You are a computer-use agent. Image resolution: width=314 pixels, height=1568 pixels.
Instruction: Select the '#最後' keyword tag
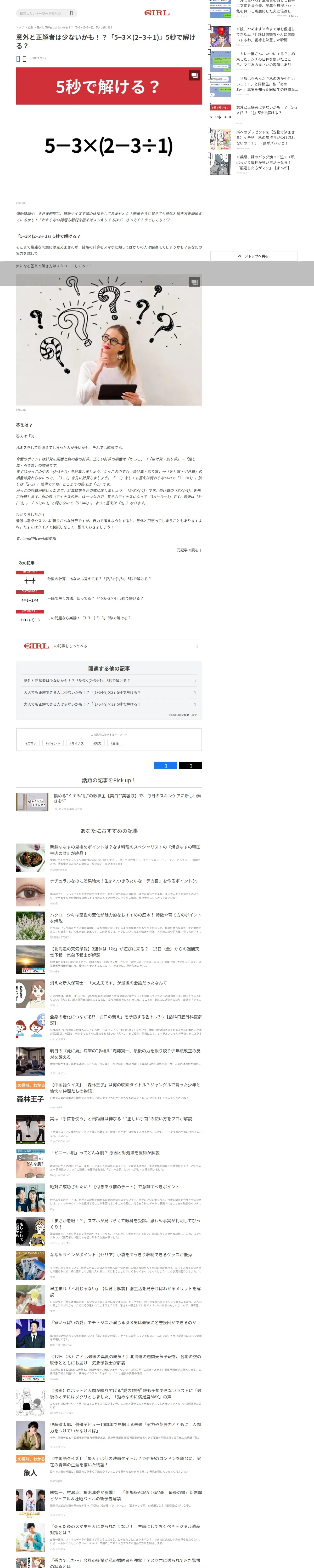pyautogui.click(x=115, y=743)
